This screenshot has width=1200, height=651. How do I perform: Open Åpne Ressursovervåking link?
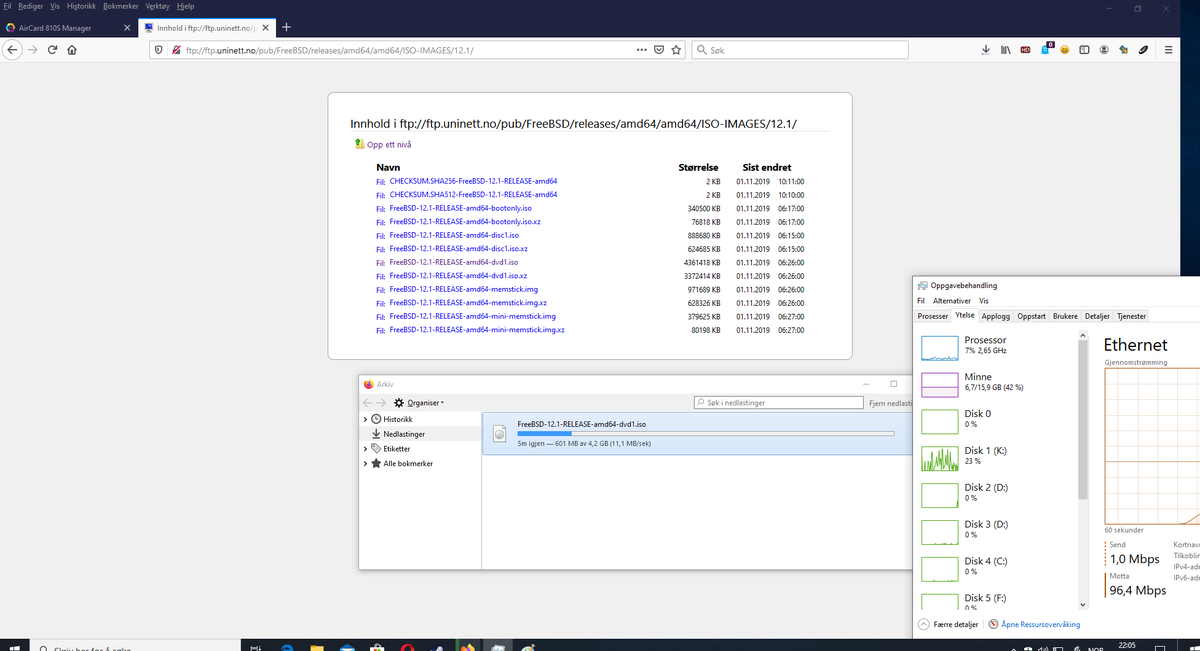(x=1034, y=624)
